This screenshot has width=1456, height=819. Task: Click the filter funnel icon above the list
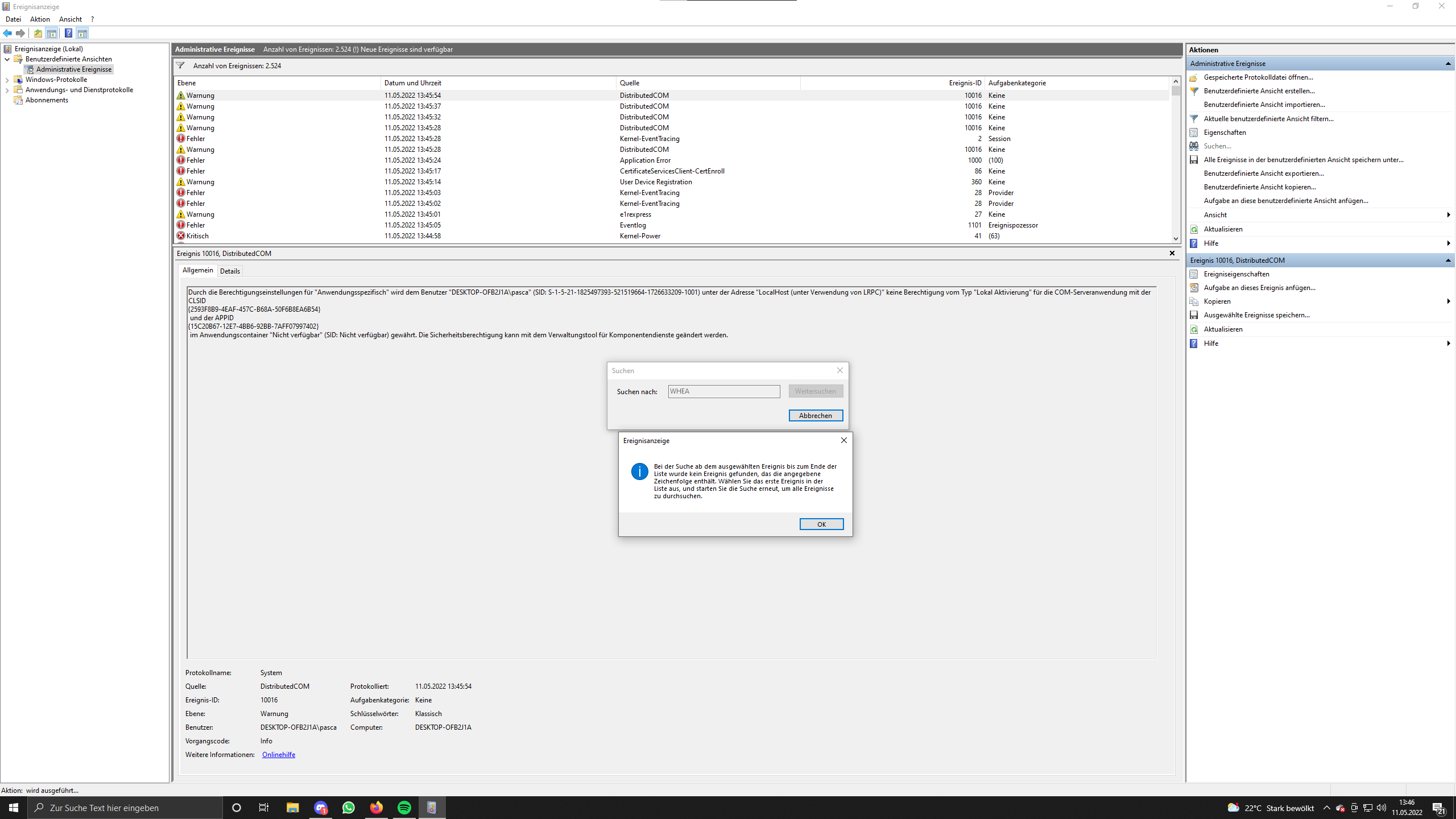[x=180, y=65]
